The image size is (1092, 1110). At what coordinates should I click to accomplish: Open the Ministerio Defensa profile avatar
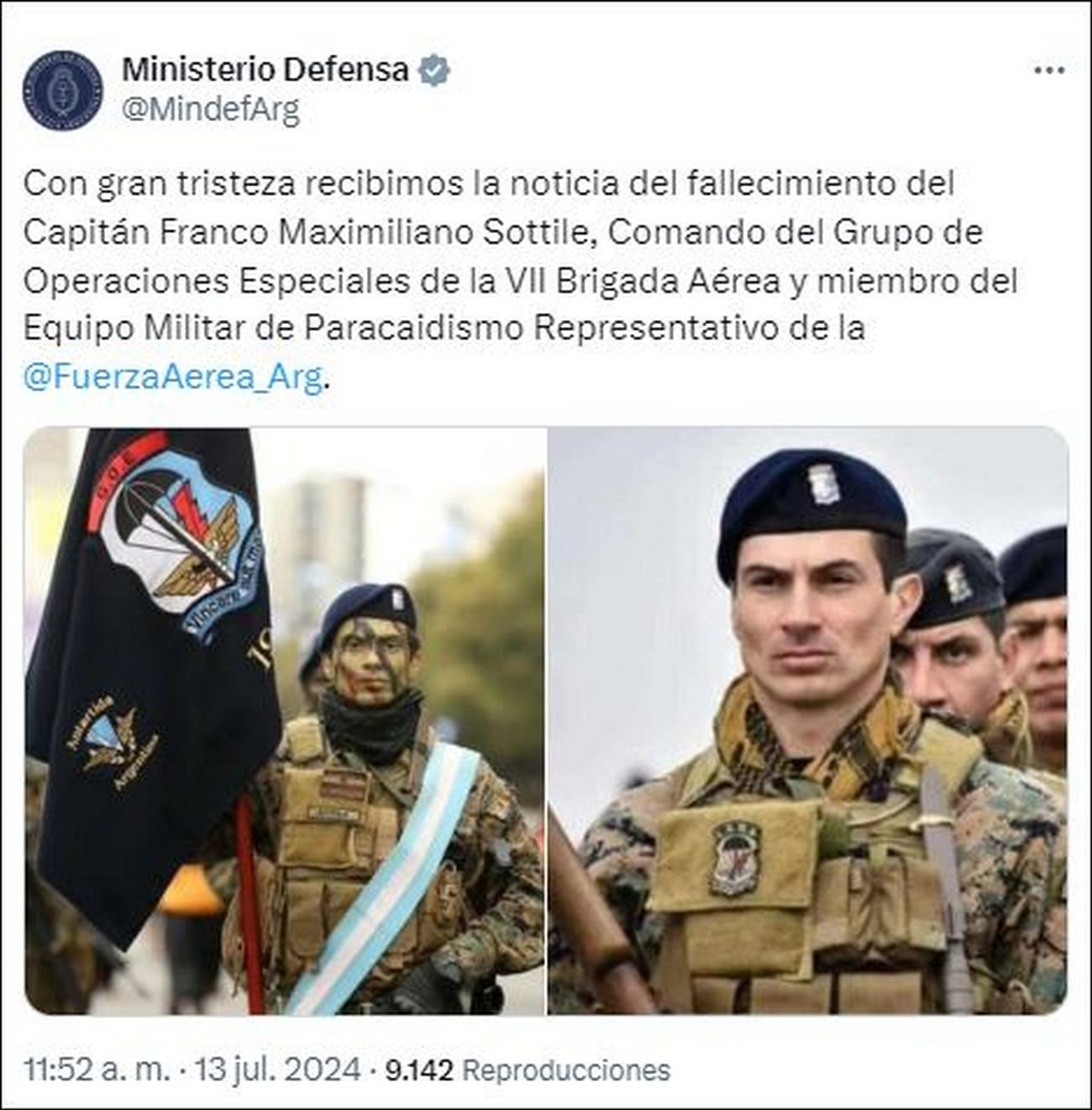click(x=62, y=90)
